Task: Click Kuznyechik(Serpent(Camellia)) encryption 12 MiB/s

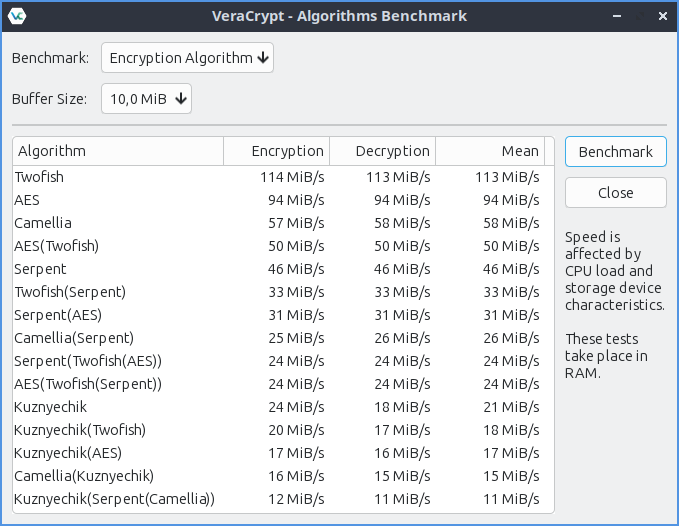Action: point(296,499)
